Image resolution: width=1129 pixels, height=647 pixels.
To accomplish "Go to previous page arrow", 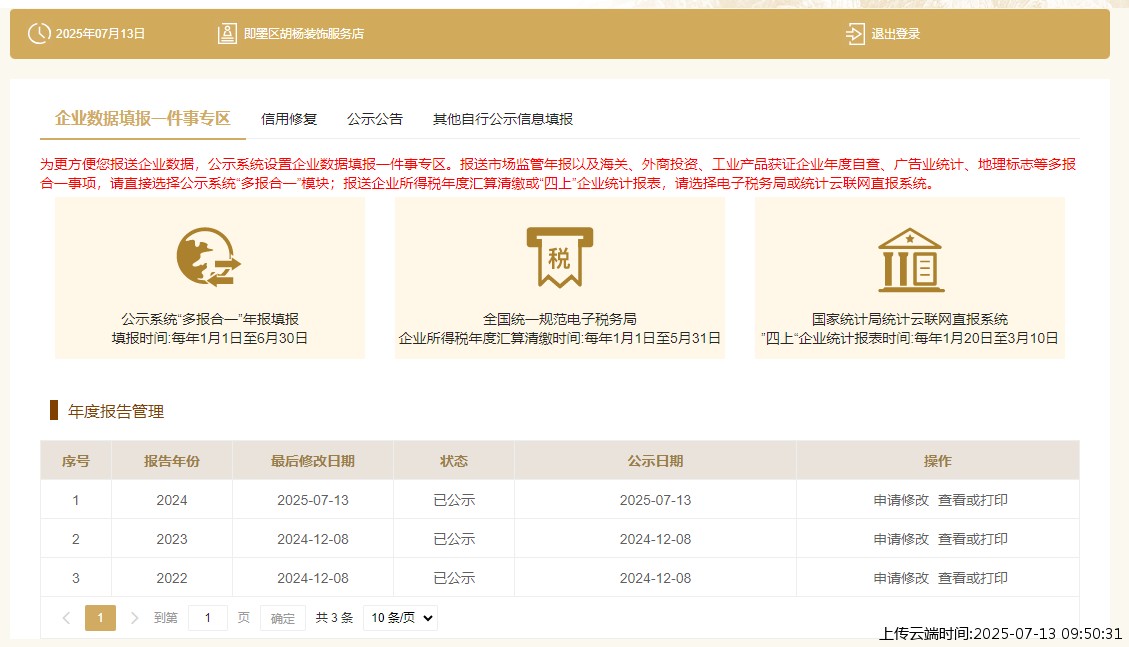I will click(66, 617).
